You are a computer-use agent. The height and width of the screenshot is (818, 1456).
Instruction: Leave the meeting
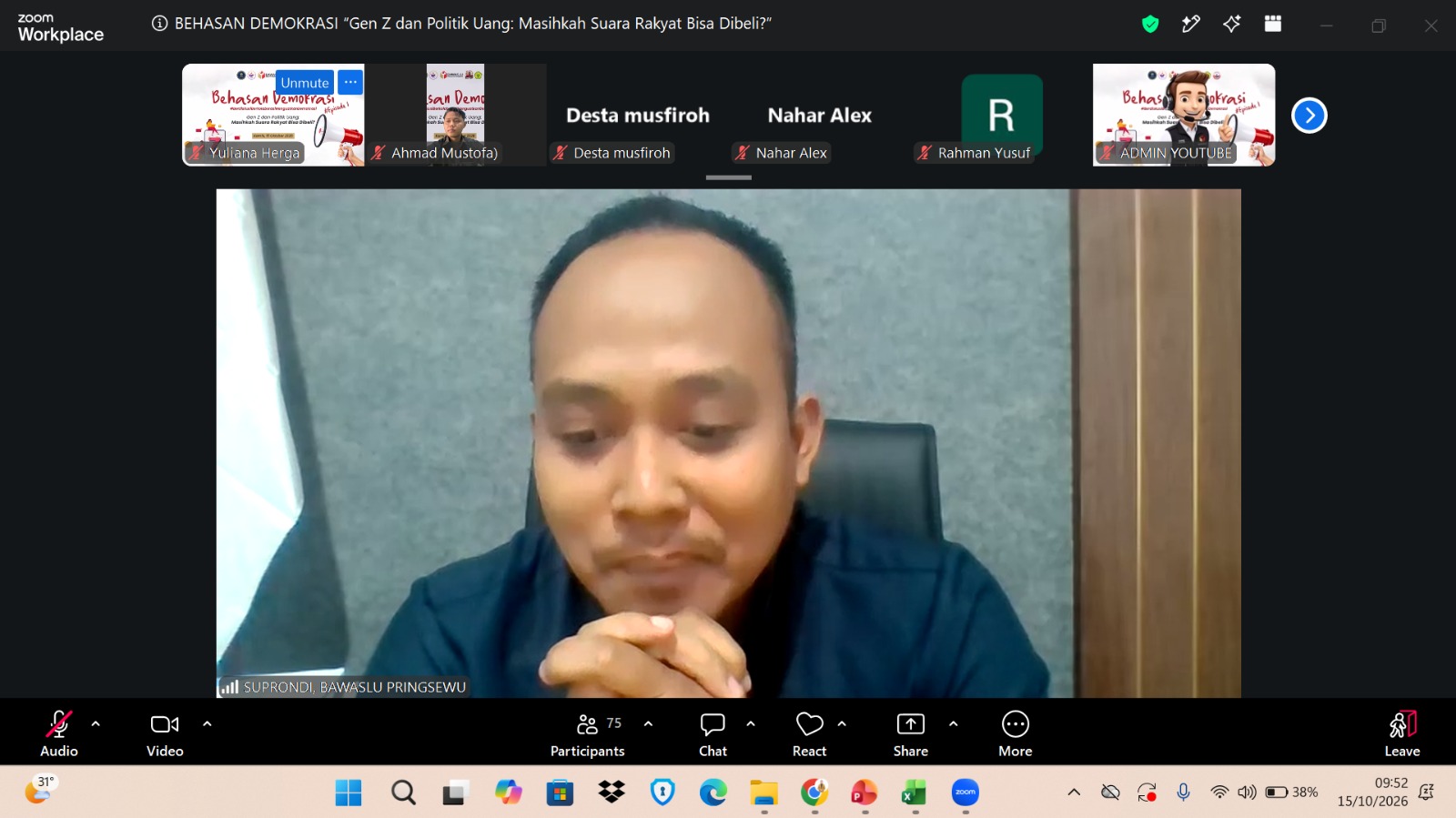coord(1402,733)
